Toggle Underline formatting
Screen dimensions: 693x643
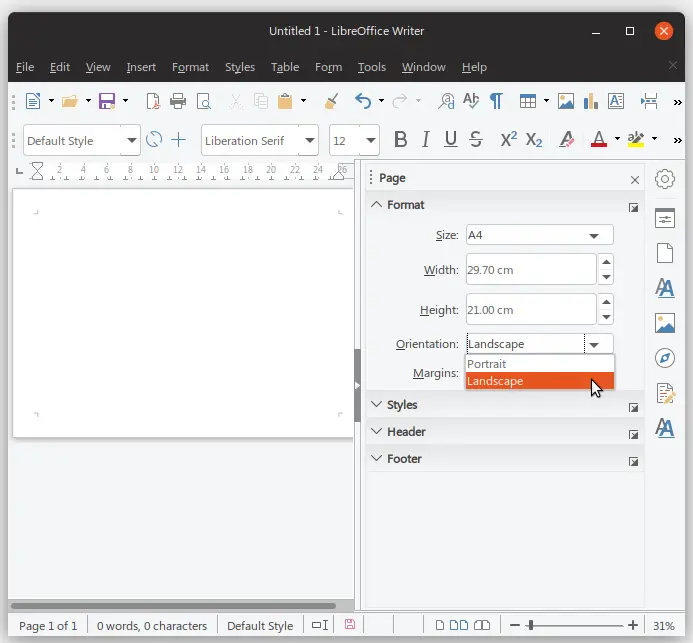pyautogui.click(x=451, y=140)
